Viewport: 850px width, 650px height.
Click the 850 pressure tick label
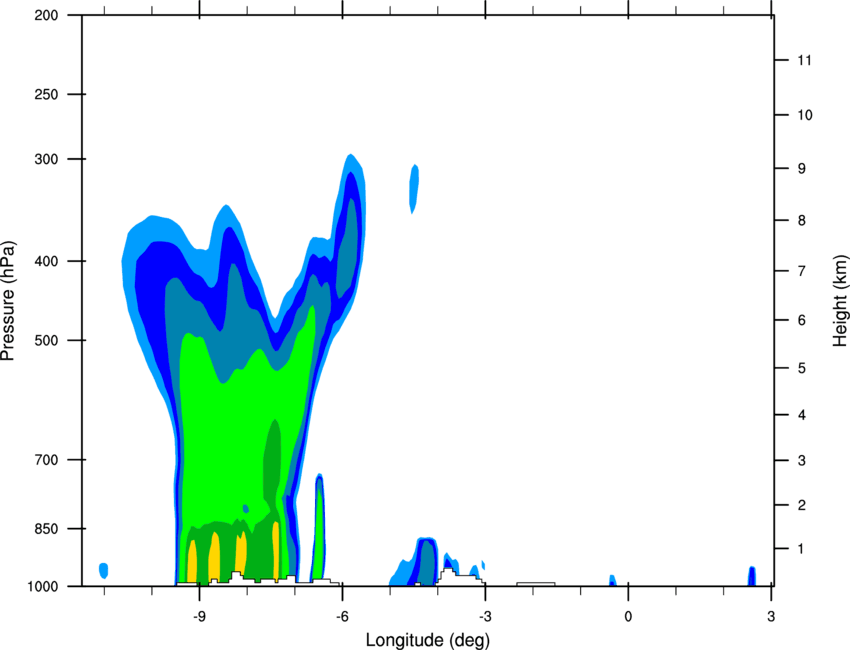(47, 529)
